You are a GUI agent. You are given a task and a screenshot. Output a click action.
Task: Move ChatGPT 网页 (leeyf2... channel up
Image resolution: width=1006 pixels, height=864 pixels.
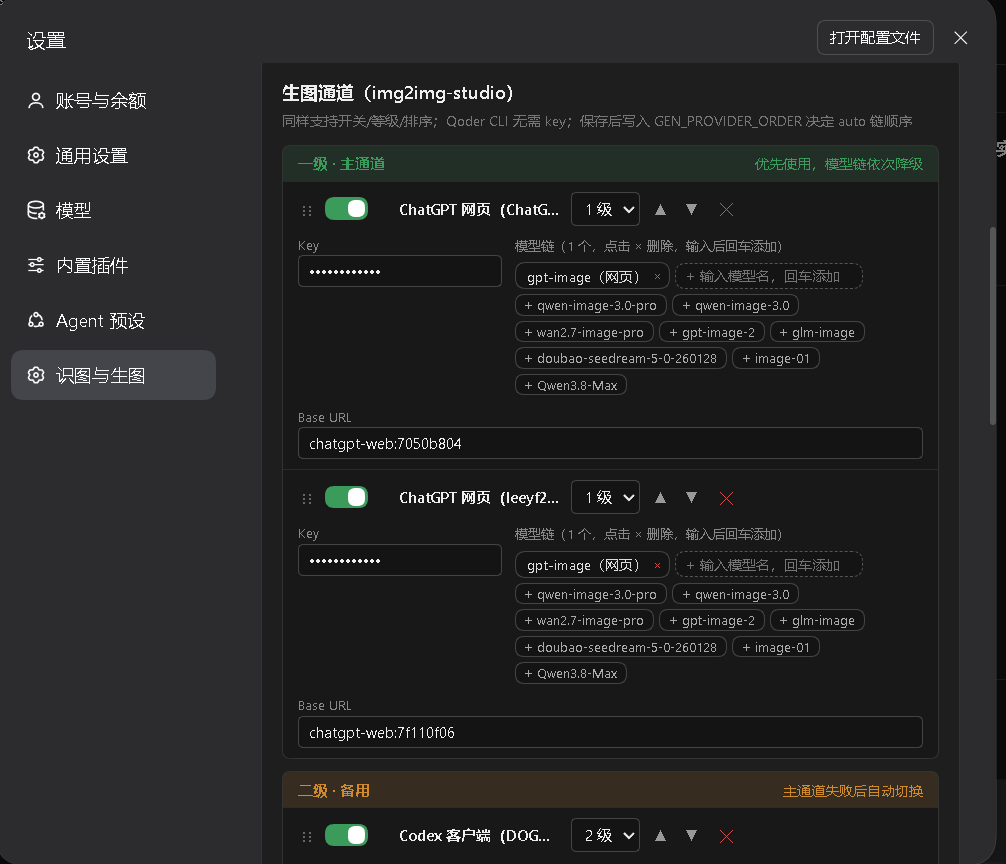(x=660, y=497)
